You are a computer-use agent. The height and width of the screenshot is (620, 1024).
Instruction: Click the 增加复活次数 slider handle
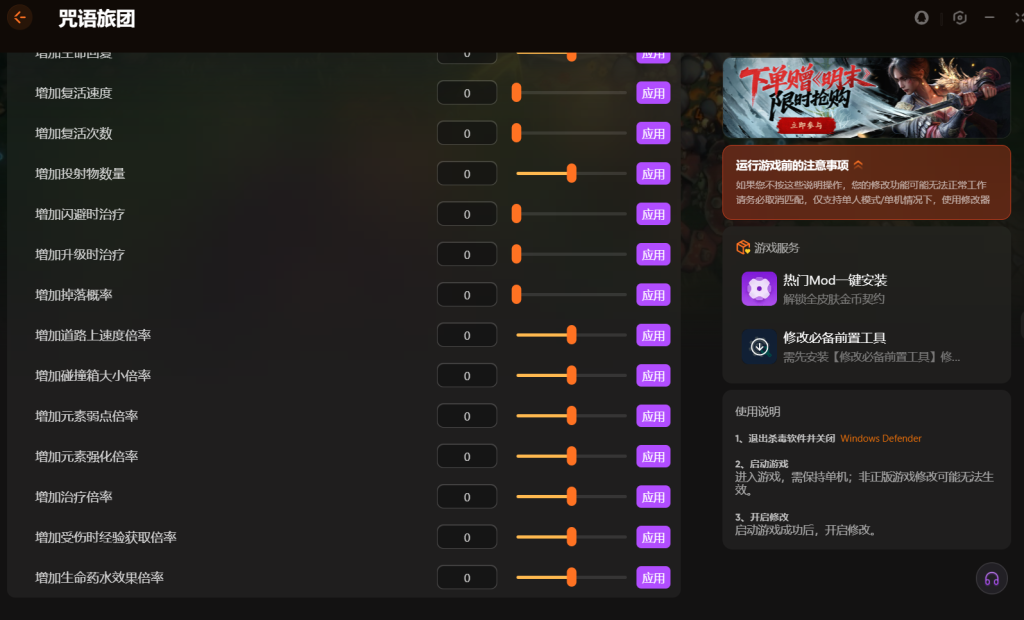[517, 133]
